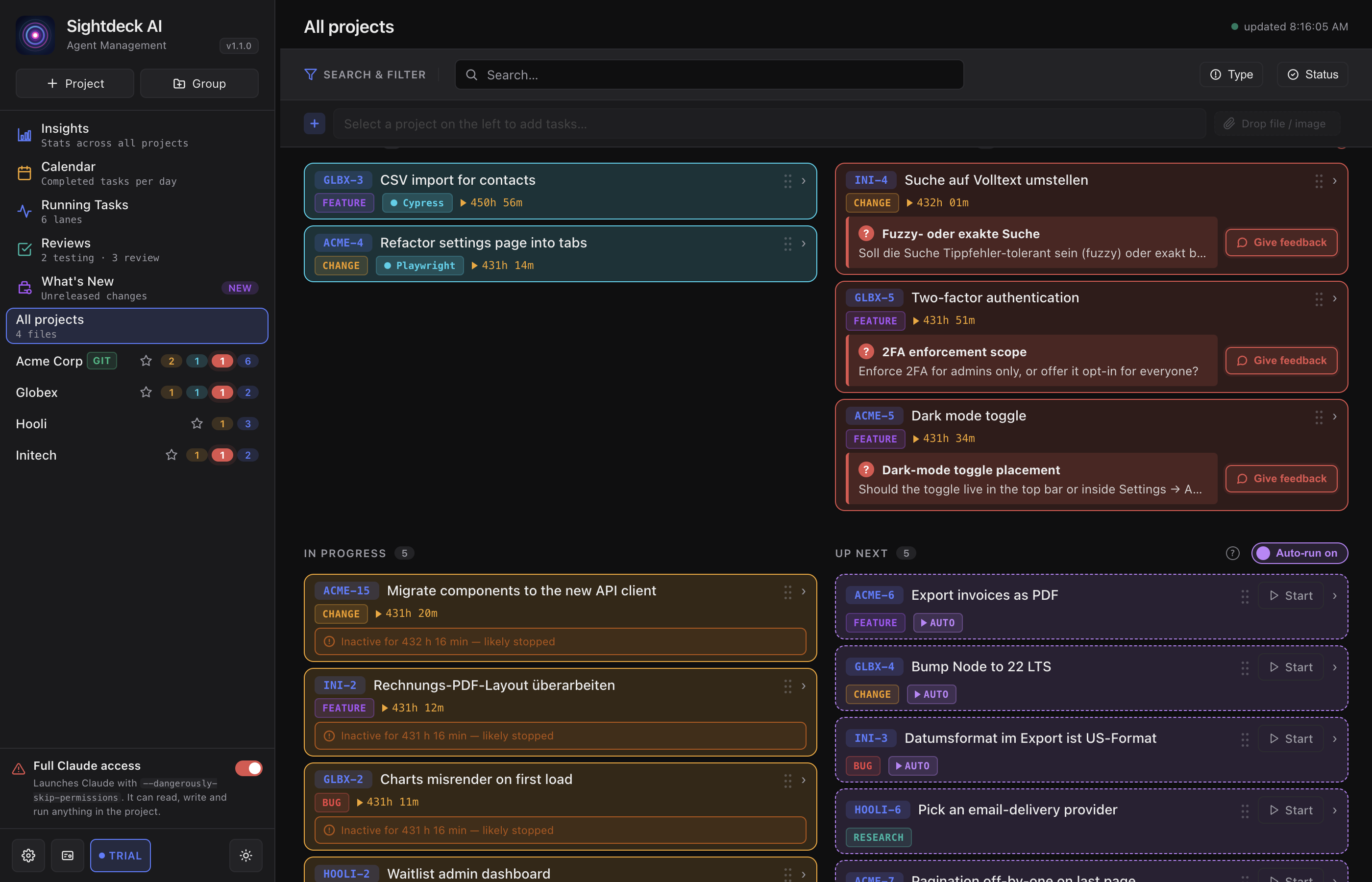
Task: Grab drag handle on GLBX-4 card
Action: 1245,668
